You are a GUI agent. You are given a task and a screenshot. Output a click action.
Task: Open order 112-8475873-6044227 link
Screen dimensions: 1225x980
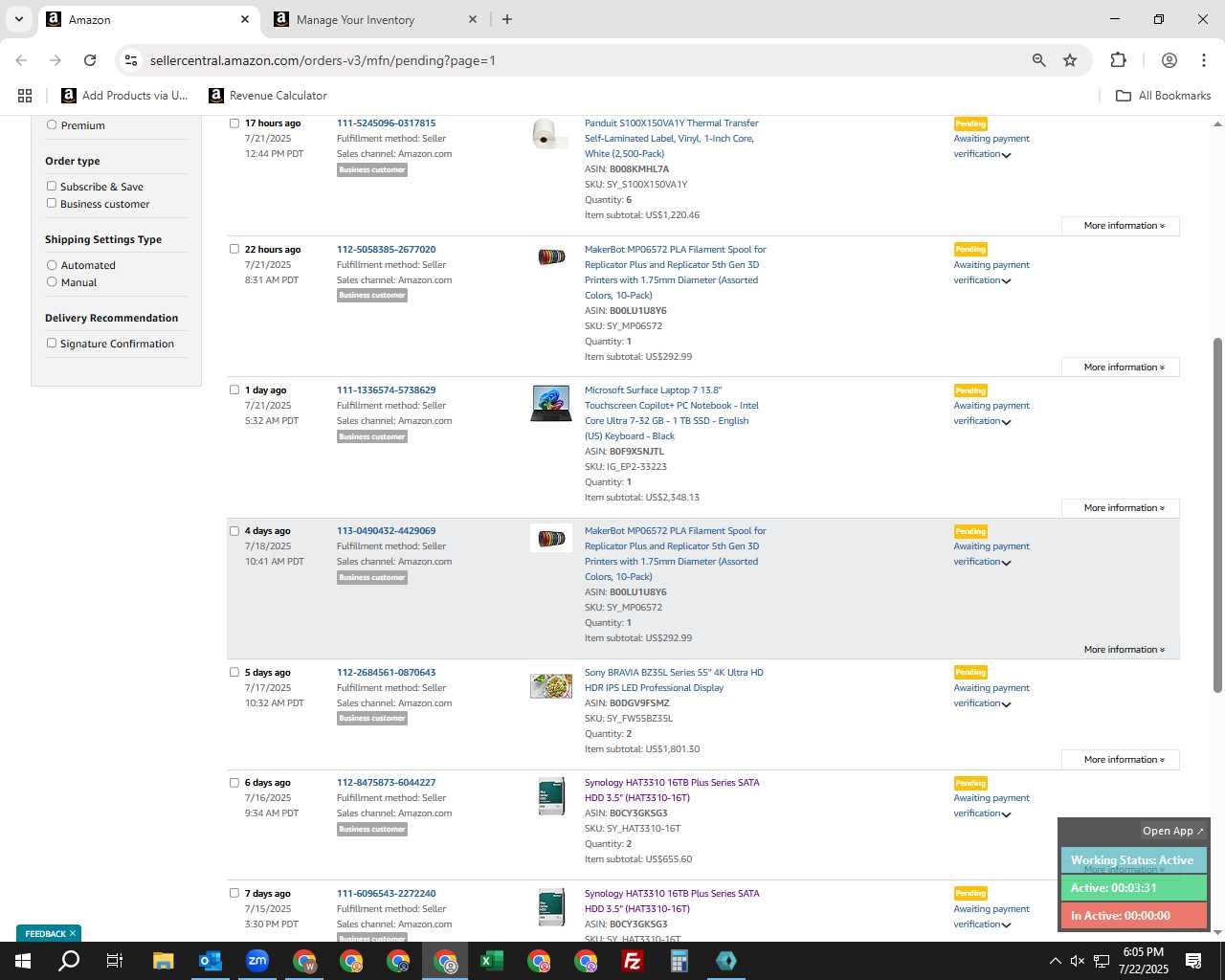[x=386, y=782]
